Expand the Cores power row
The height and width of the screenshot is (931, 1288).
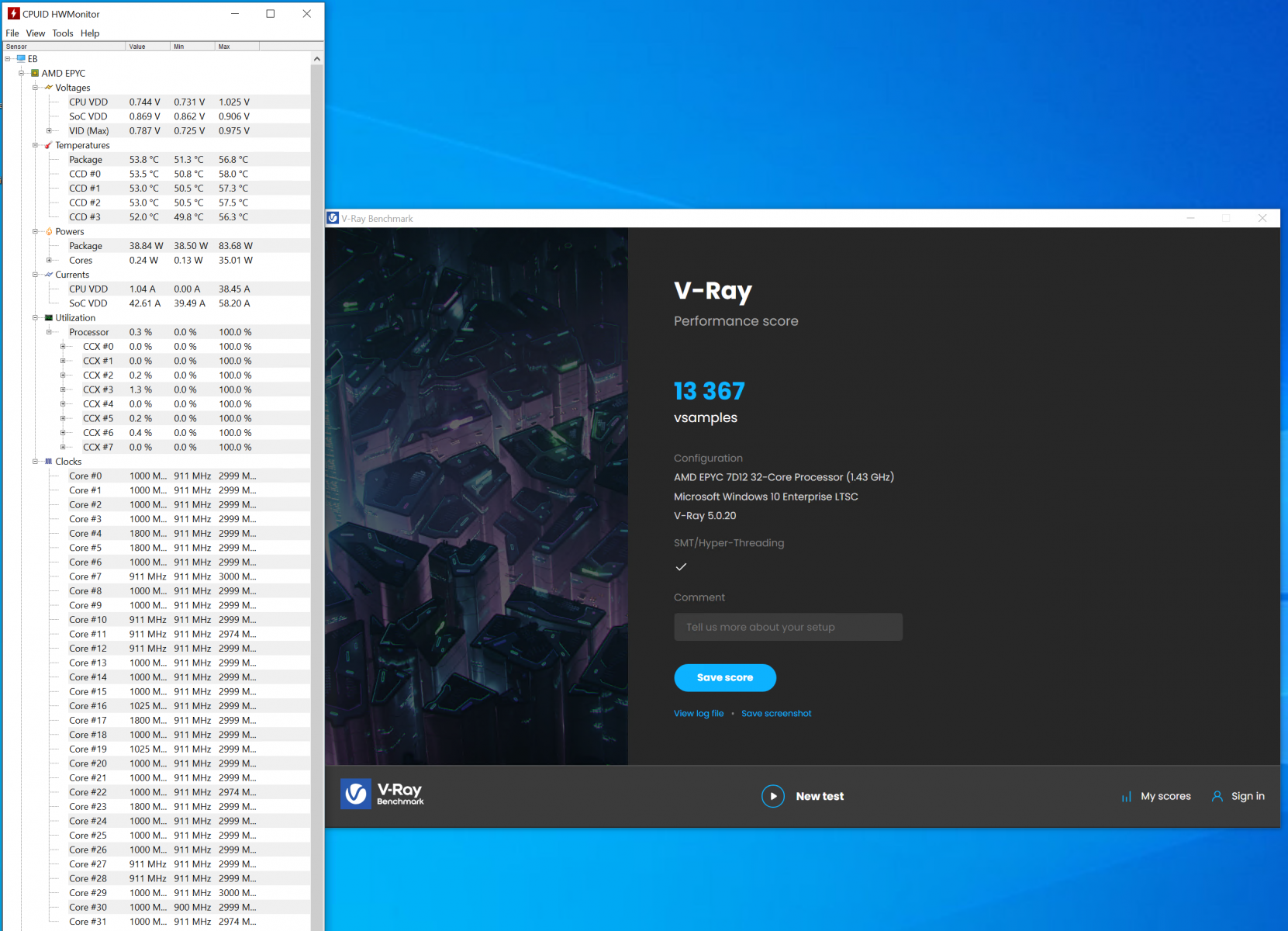point(50,260)
